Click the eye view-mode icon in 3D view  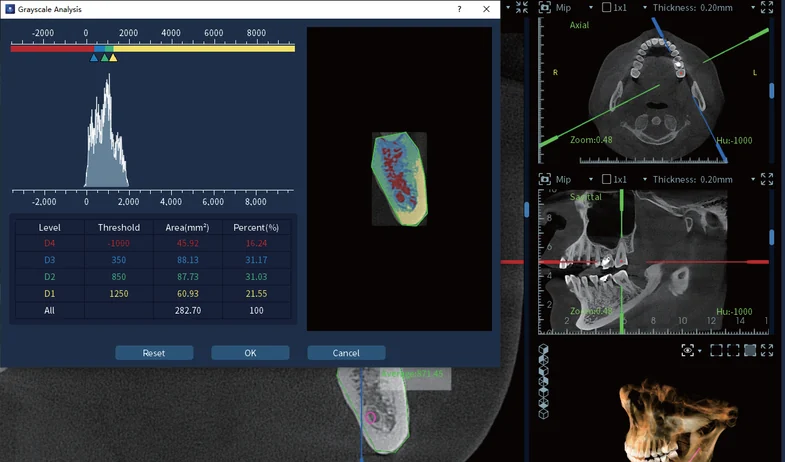(688, 350)
